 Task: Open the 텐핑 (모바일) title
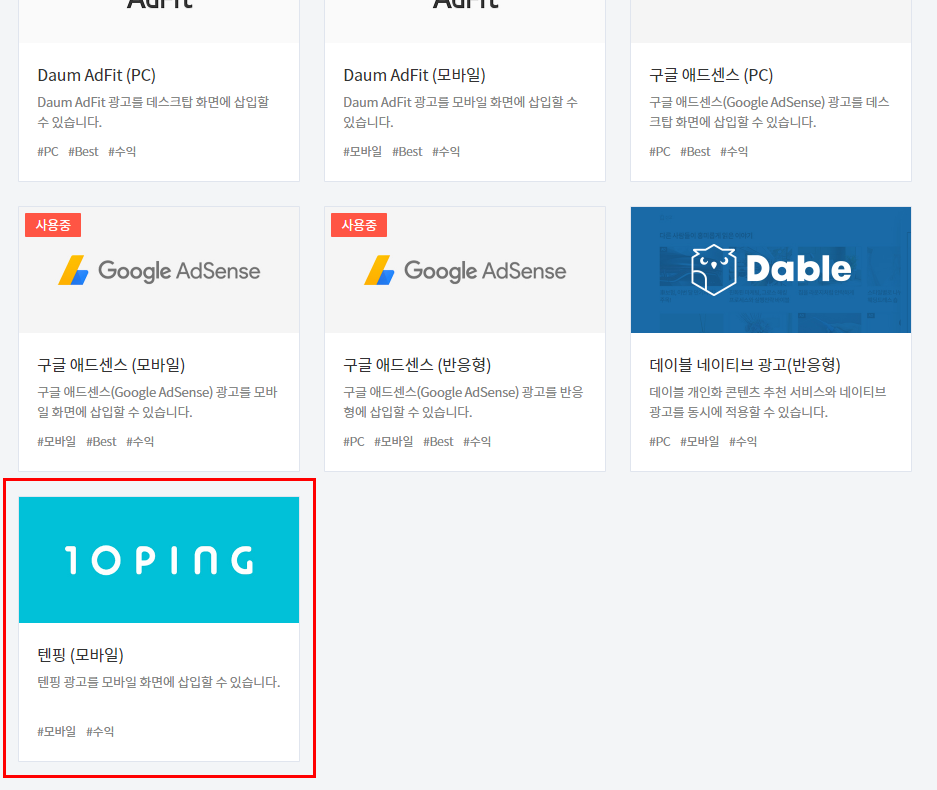click(x=80, y=655)
